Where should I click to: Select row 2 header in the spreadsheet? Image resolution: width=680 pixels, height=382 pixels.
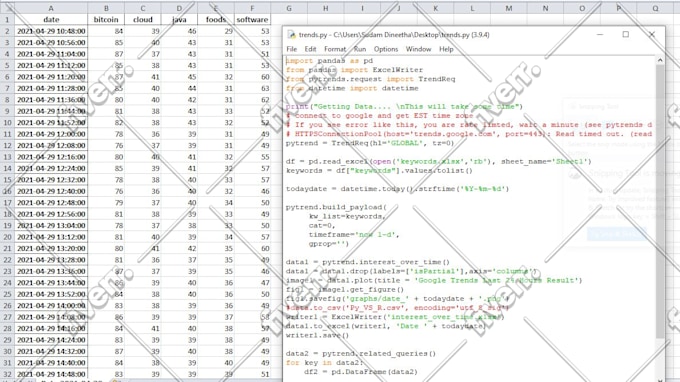pos(7,31)
